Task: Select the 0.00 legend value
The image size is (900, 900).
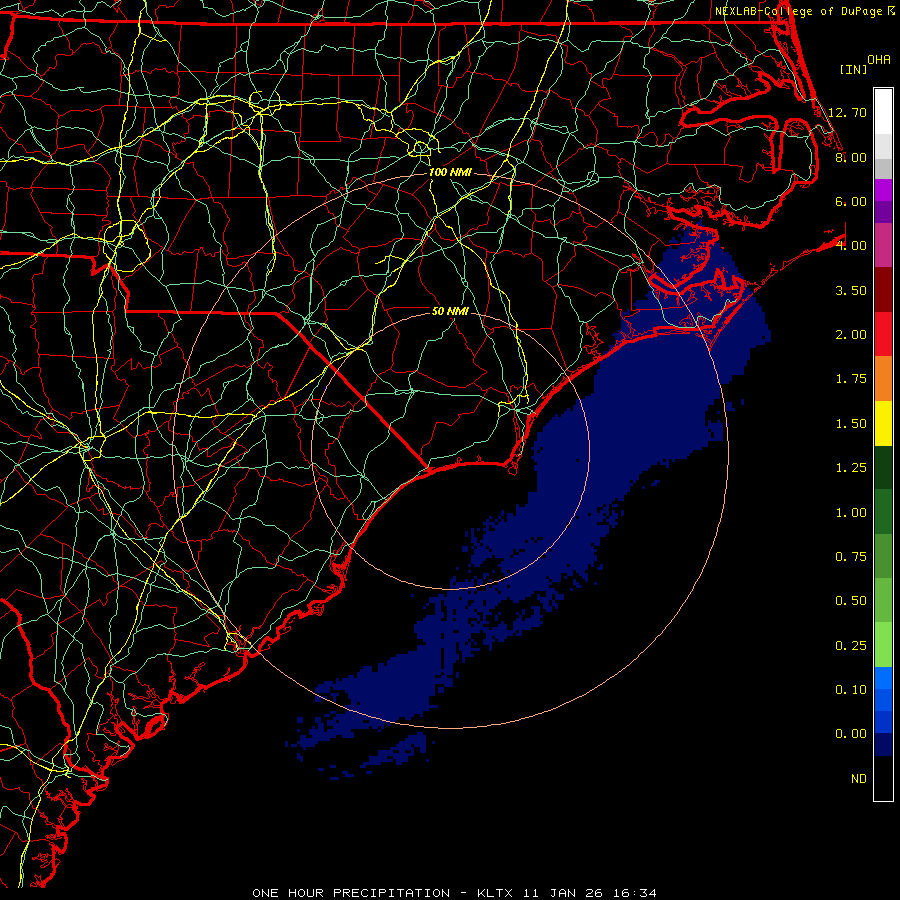Action: coord(851,734)
